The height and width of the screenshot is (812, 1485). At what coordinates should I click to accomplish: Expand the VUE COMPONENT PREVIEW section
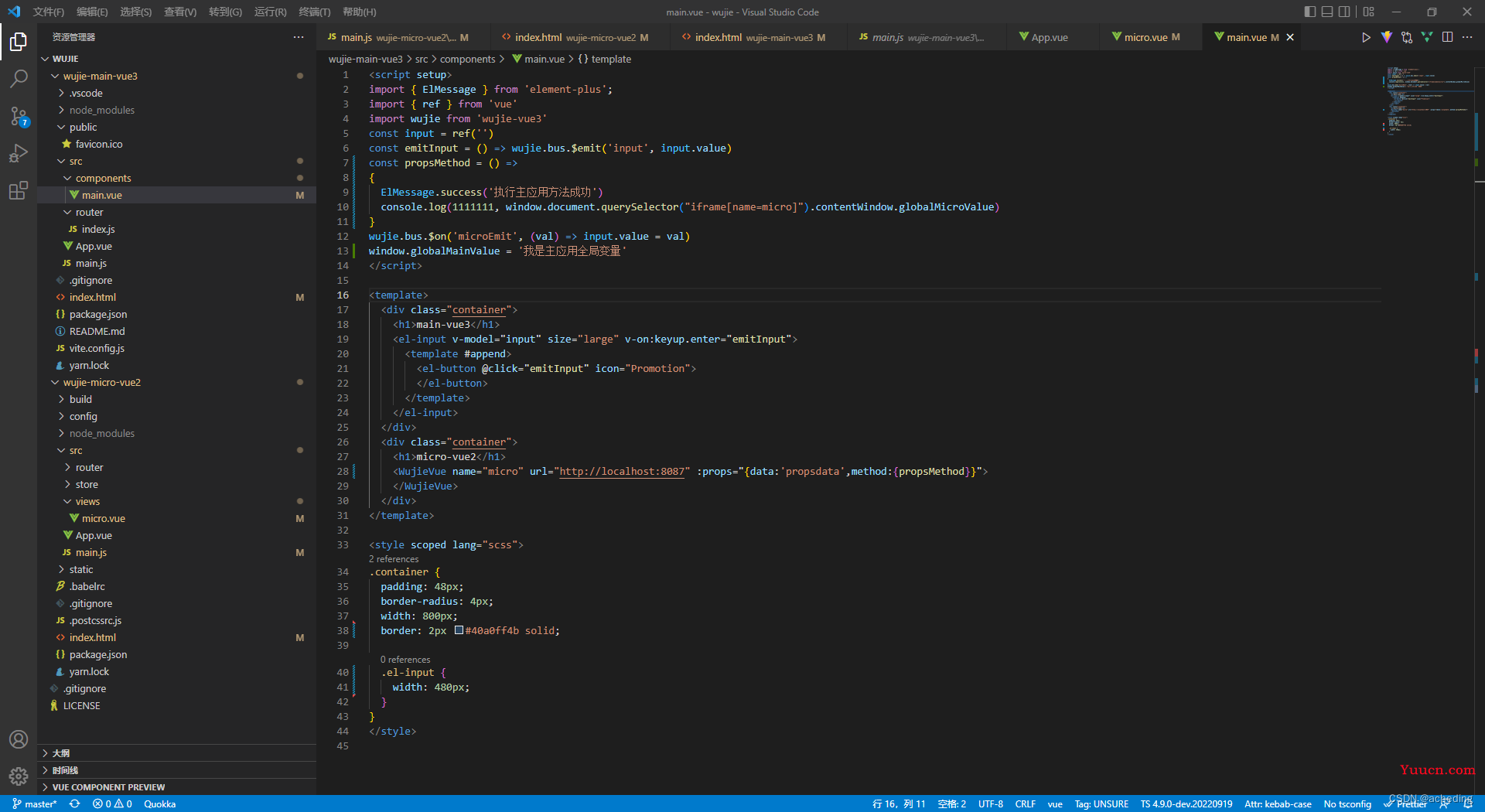point(177,787)
